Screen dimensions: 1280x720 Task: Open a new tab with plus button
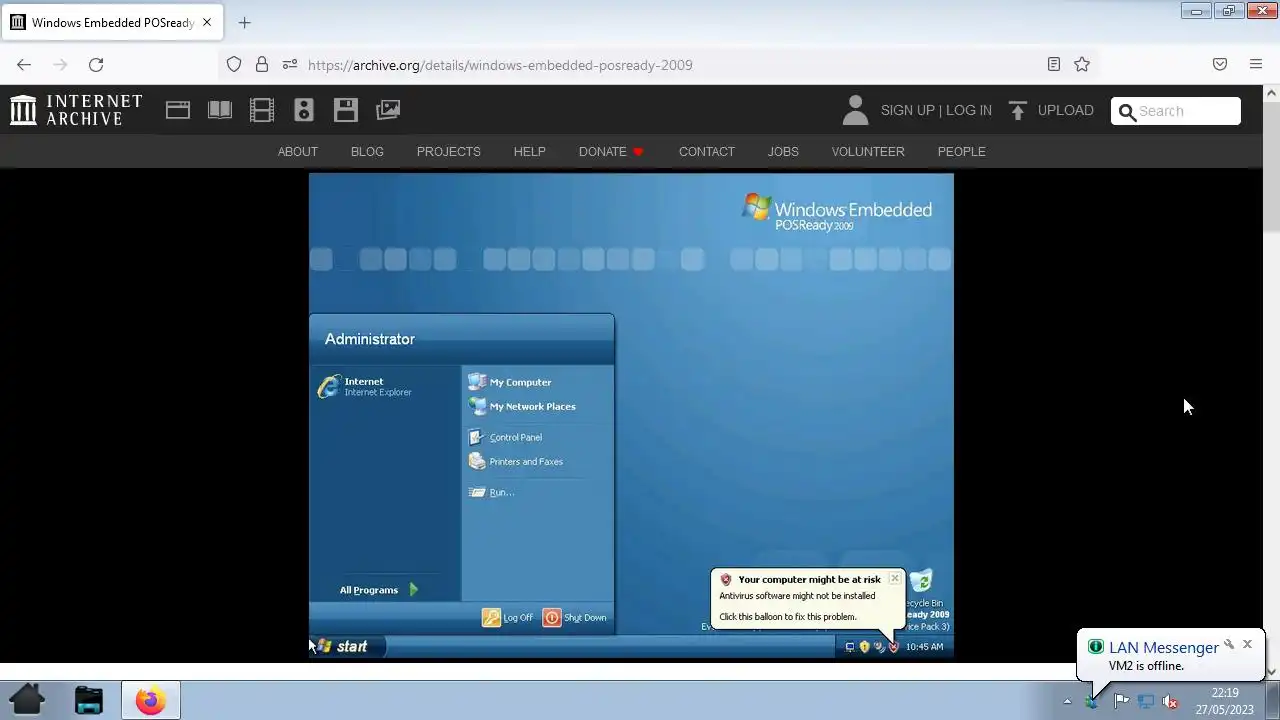point(244,22)
